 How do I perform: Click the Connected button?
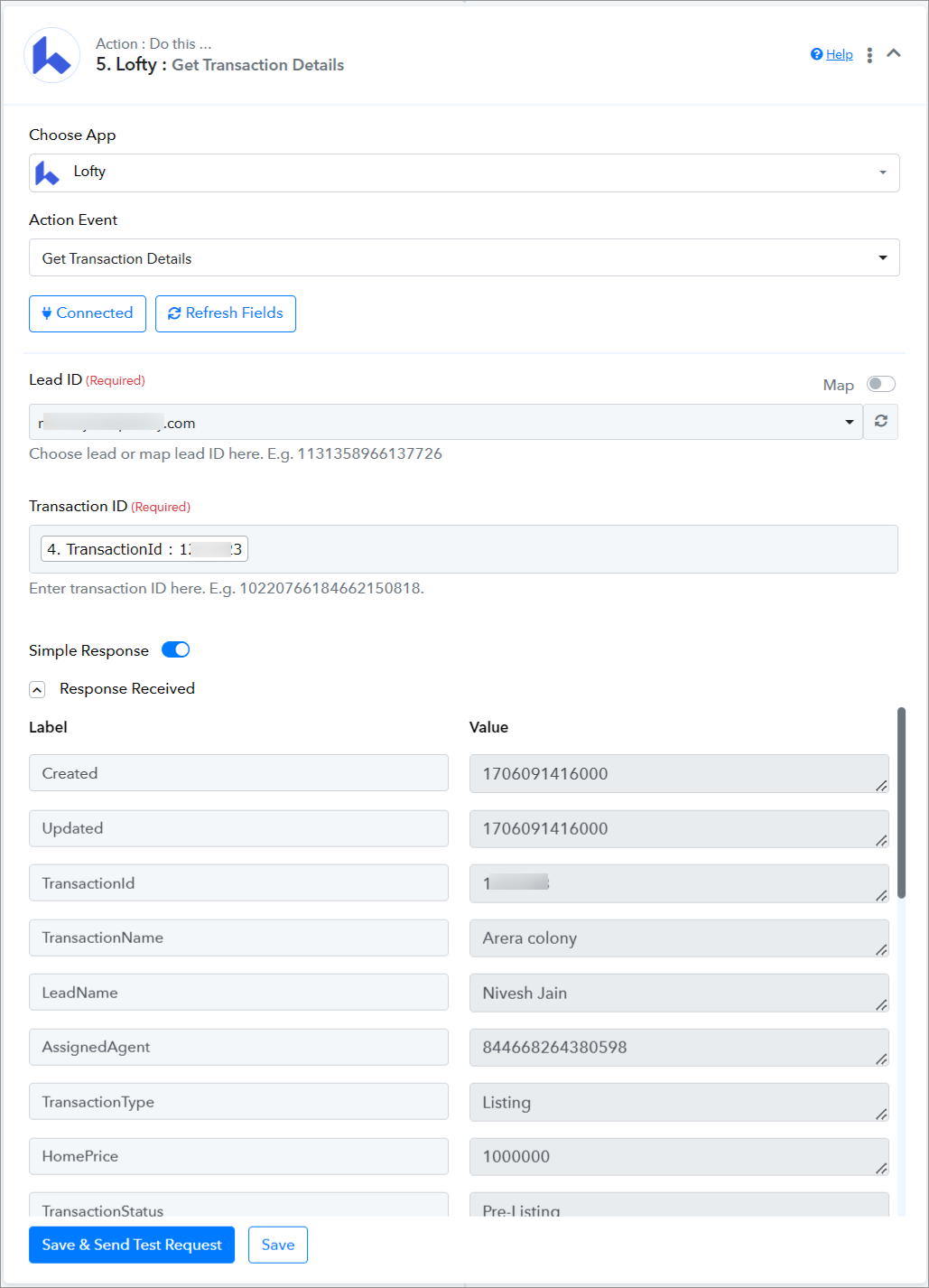click(x=88, y=313)
